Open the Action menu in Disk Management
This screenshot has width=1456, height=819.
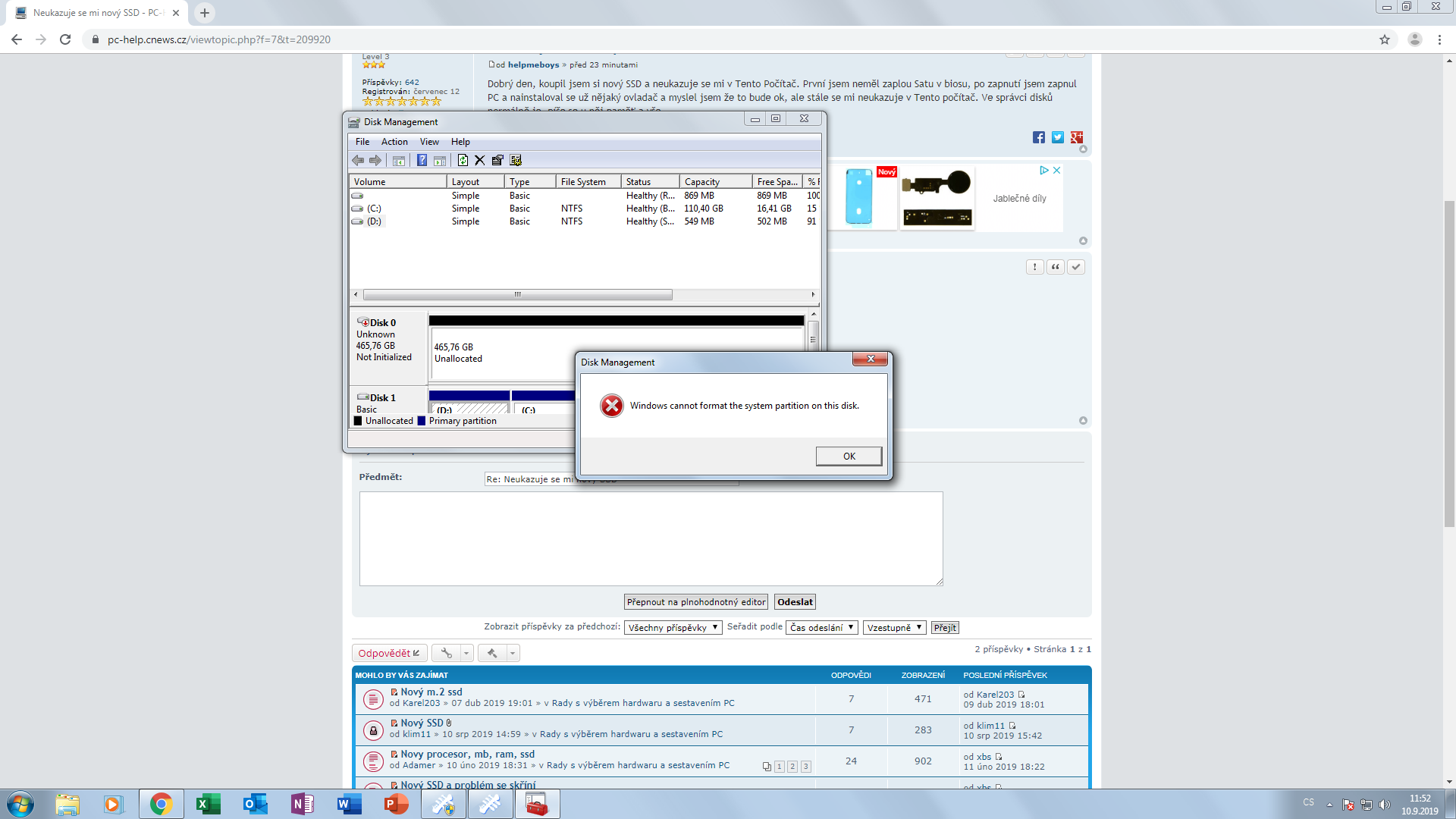click(394, 142)
